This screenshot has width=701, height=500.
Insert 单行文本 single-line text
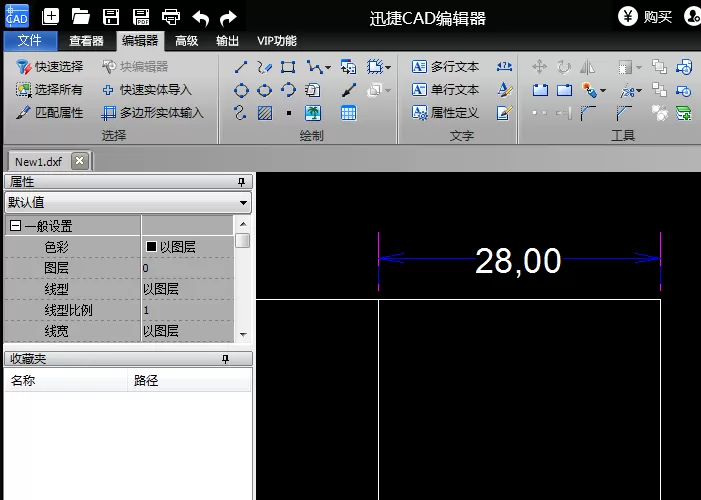[x=445, y=90]
